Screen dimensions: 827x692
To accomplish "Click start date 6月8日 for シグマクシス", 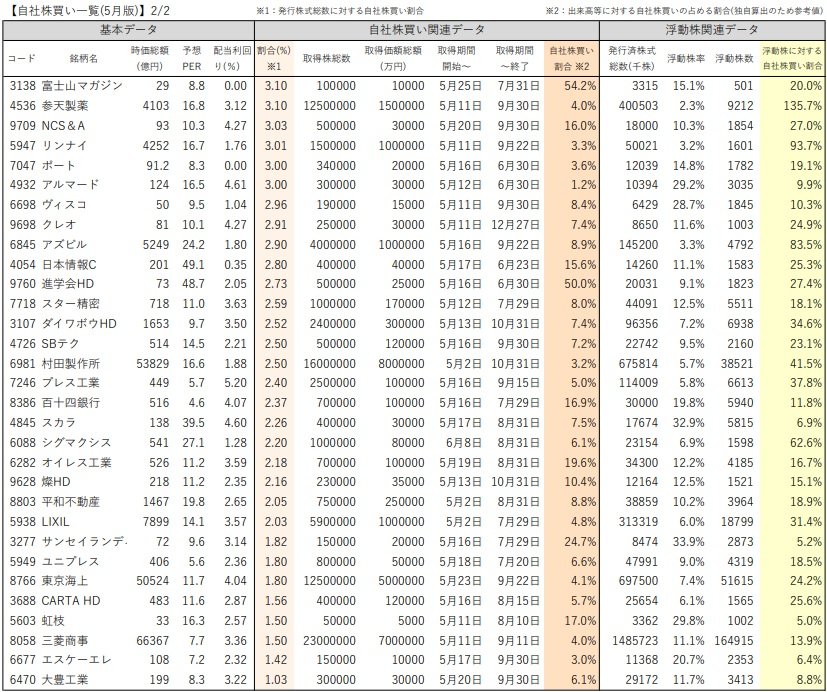I will click(x=464, y=443).
